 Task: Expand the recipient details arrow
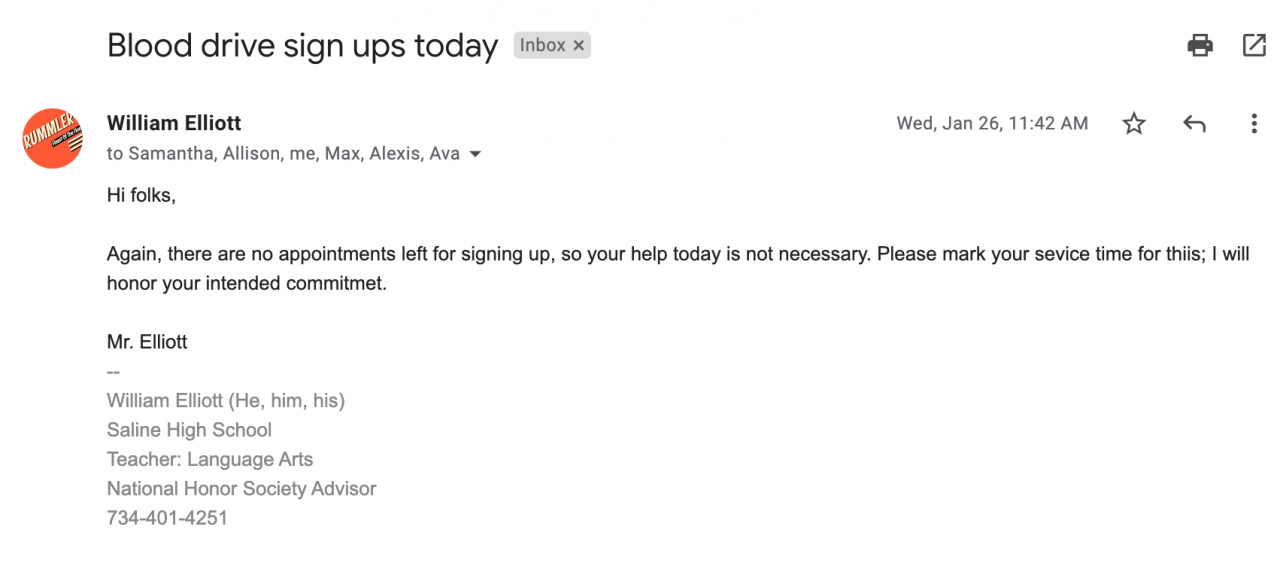pyautogui.click(x=475, y=154)
